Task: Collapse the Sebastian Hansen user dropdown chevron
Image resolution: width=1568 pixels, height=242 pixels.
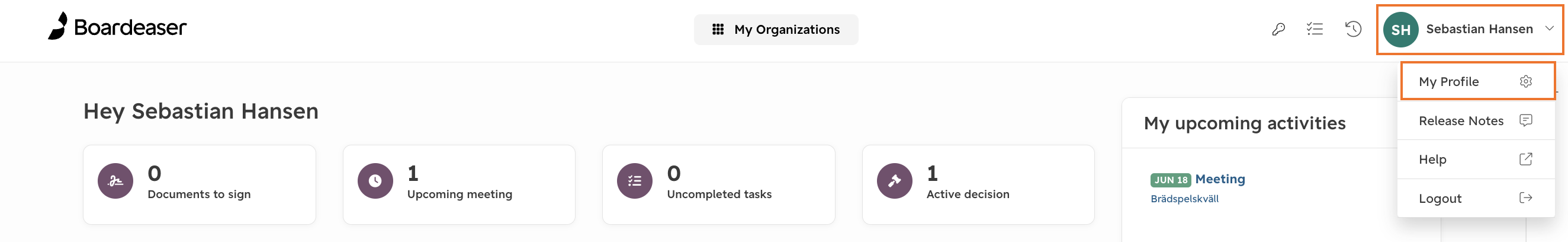Action: pos(1549,28)
